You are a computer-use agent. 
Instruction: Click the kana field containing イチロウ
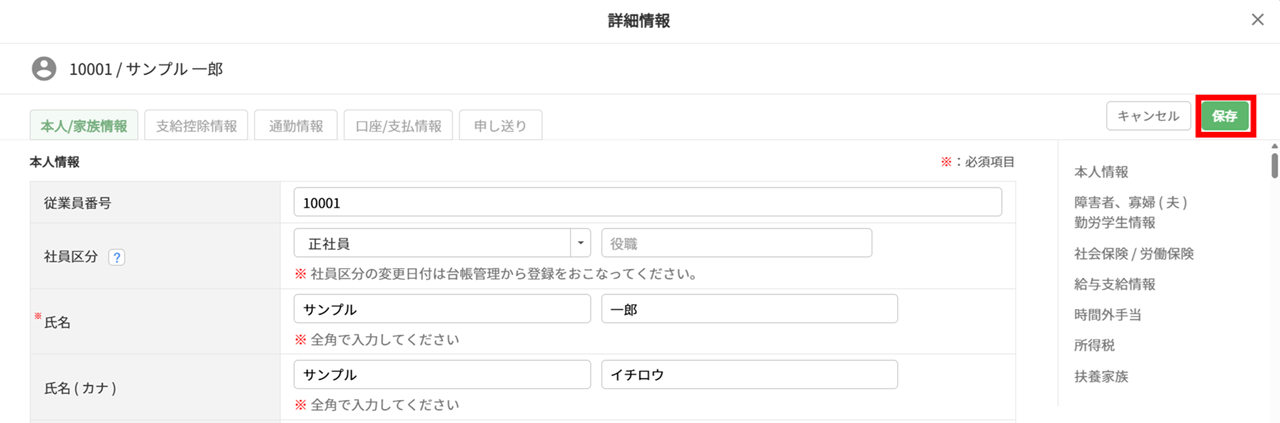coord(749,374)
